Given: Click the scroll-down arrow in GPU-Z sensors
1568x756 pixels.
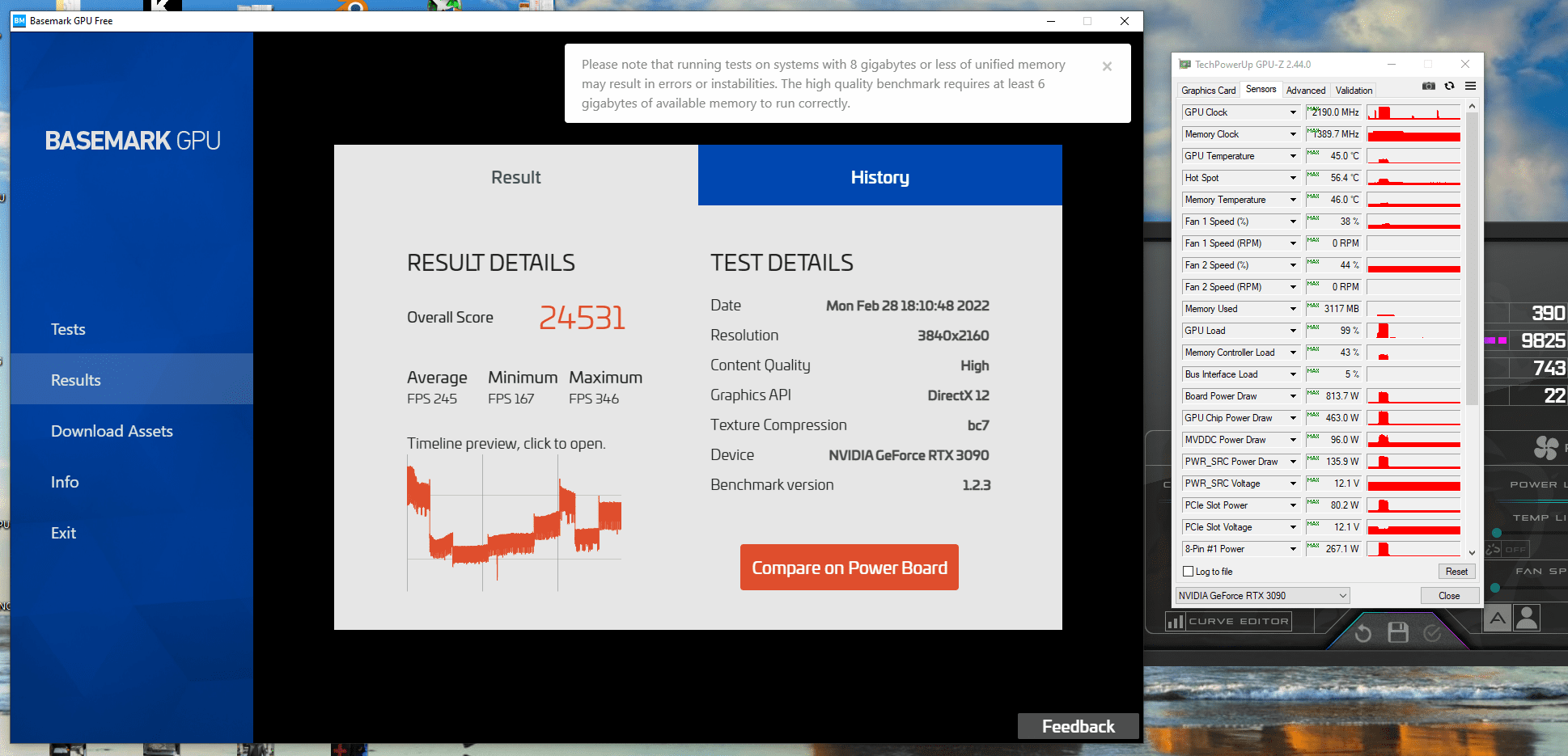Looking at the screenshot, I should tap(1472, 552).
